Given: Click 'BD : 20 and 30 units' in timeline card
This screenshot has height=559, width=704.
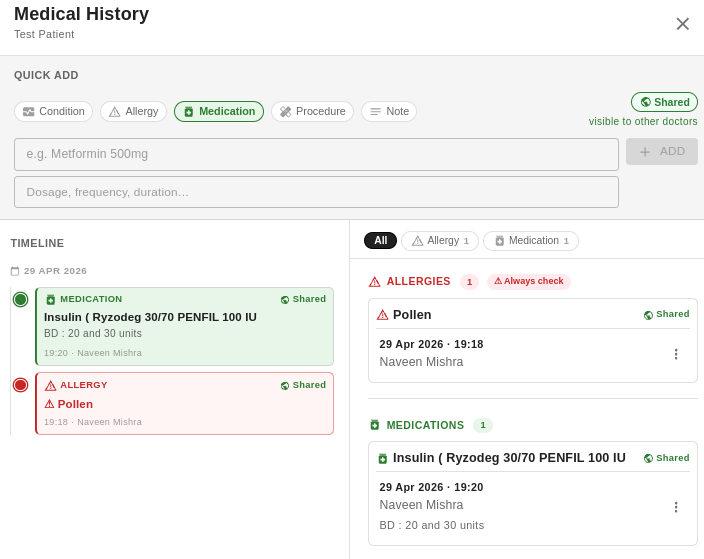Looking at the screenshot, I should pos(92,333).
